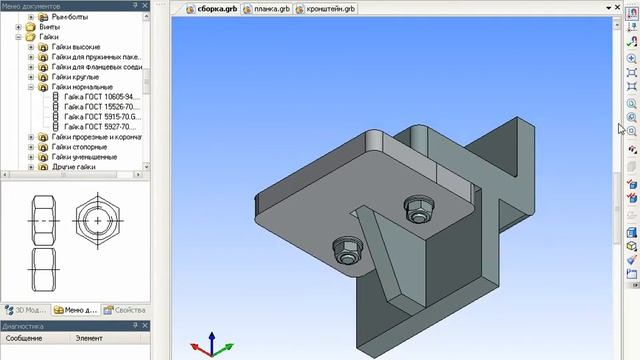
Task: Select Гайка ГОСТ 5915-70.G in the tree
Action: point(102,117)
